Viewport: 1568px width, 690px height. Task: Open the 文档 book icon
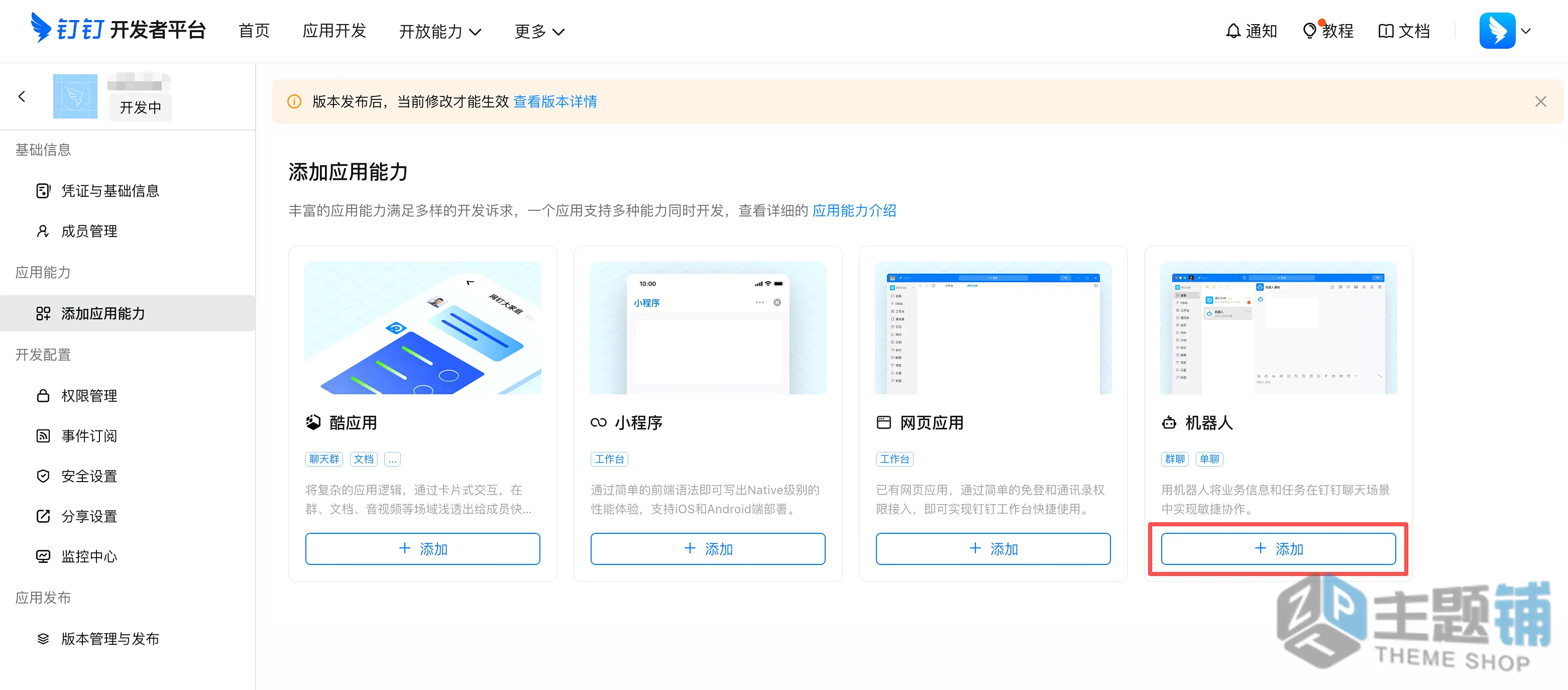click(x=1385, y=31)
